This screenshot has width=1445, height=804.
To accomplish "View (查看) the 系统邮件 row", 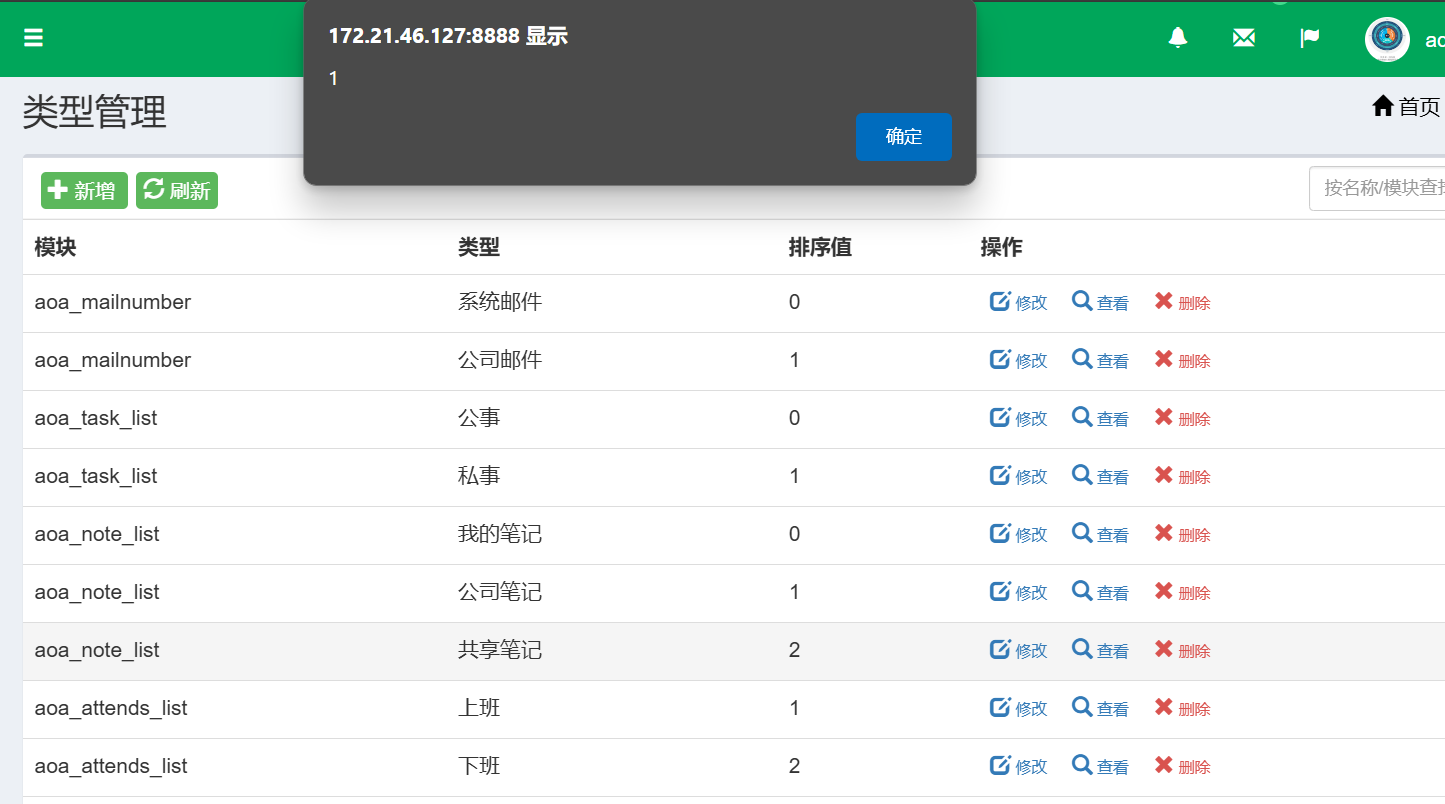I will [1101, 302].
